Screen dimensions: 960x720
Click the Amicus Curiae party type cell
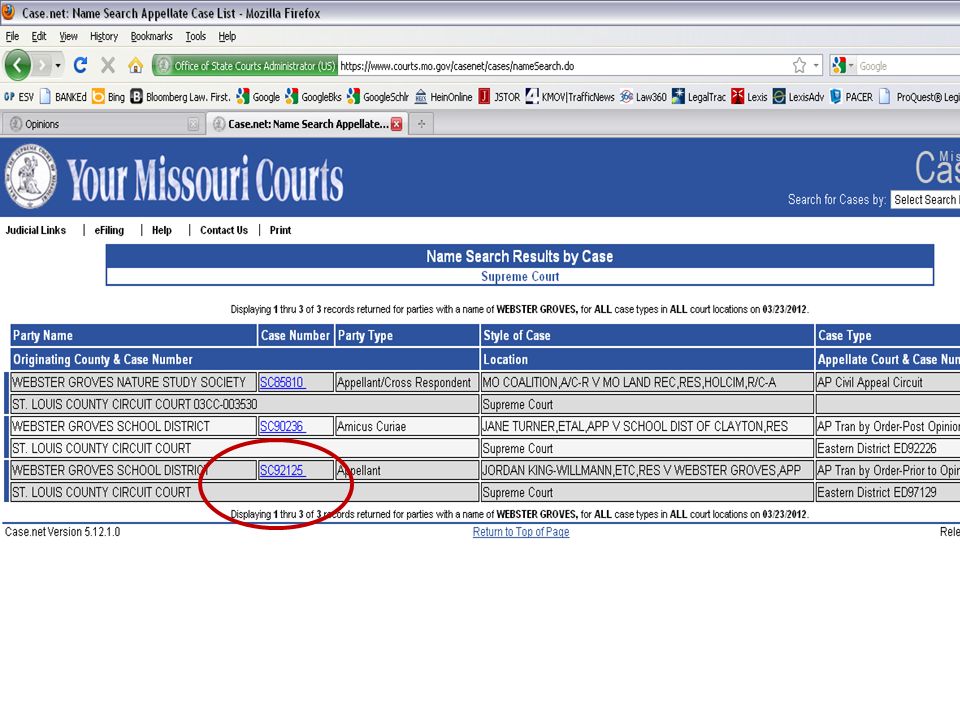click(407, 427)
